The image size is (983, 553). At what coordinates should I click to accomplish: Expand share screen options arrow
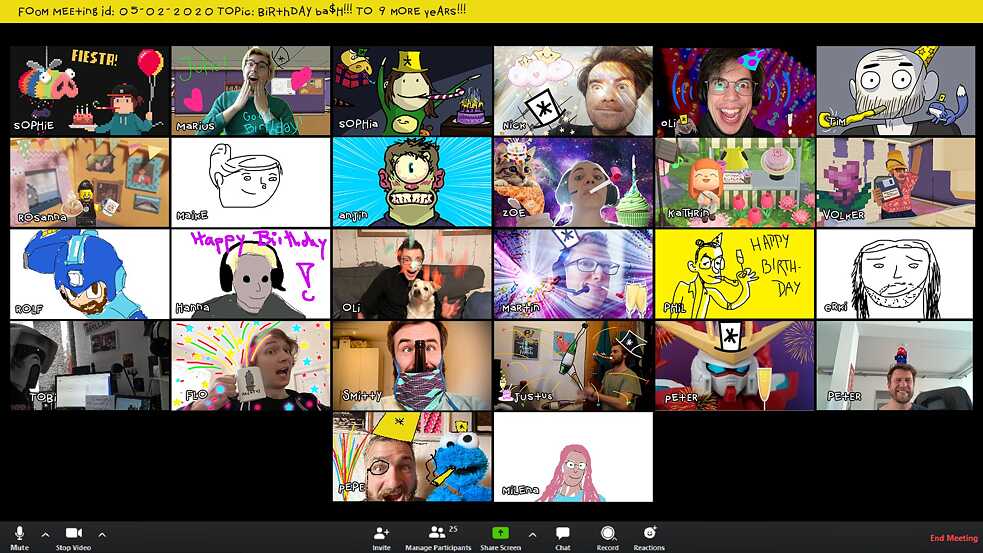532,535
